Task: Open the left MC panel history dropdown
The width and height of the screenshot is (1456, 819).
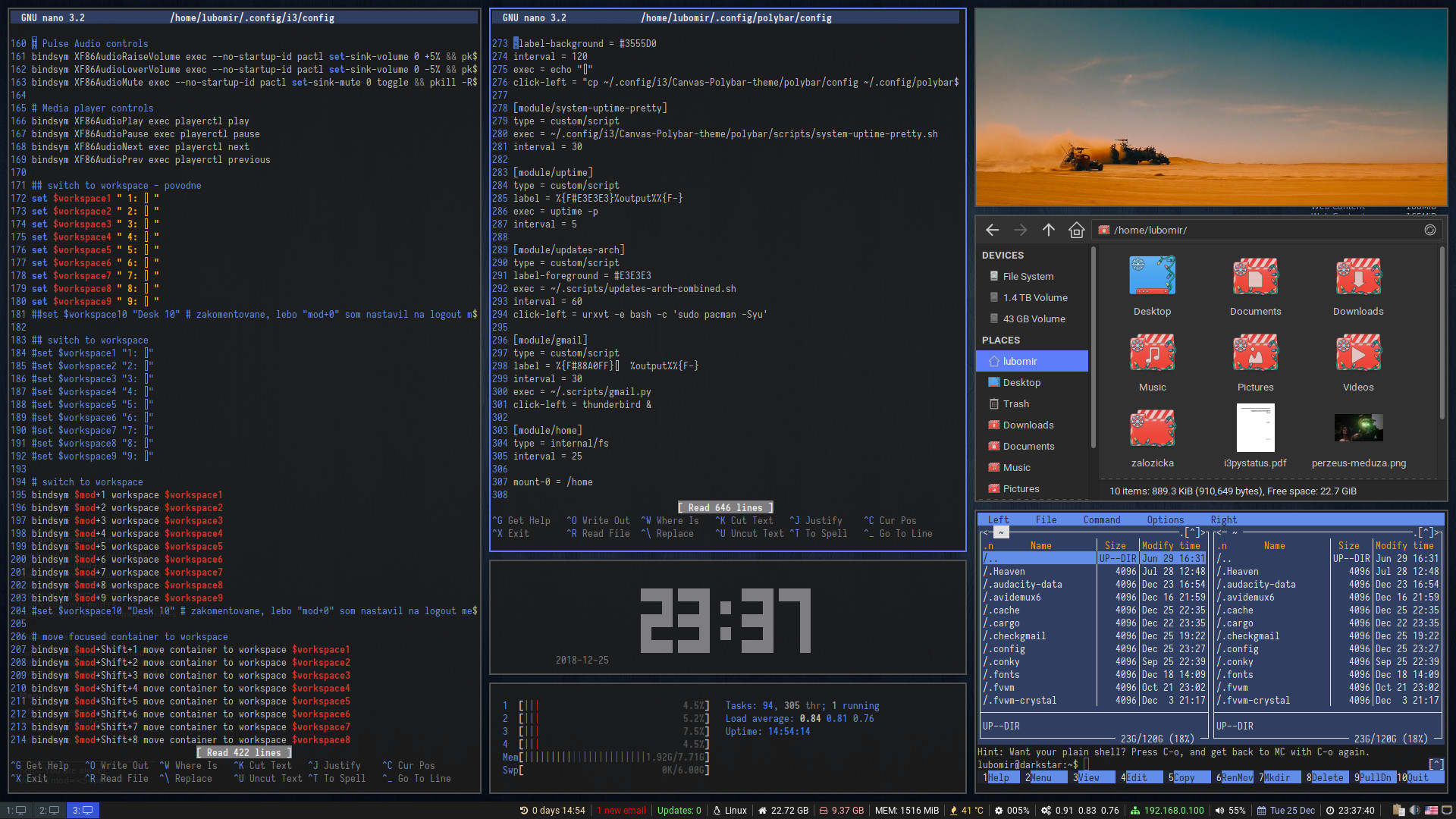Action: click(1192, 533)
